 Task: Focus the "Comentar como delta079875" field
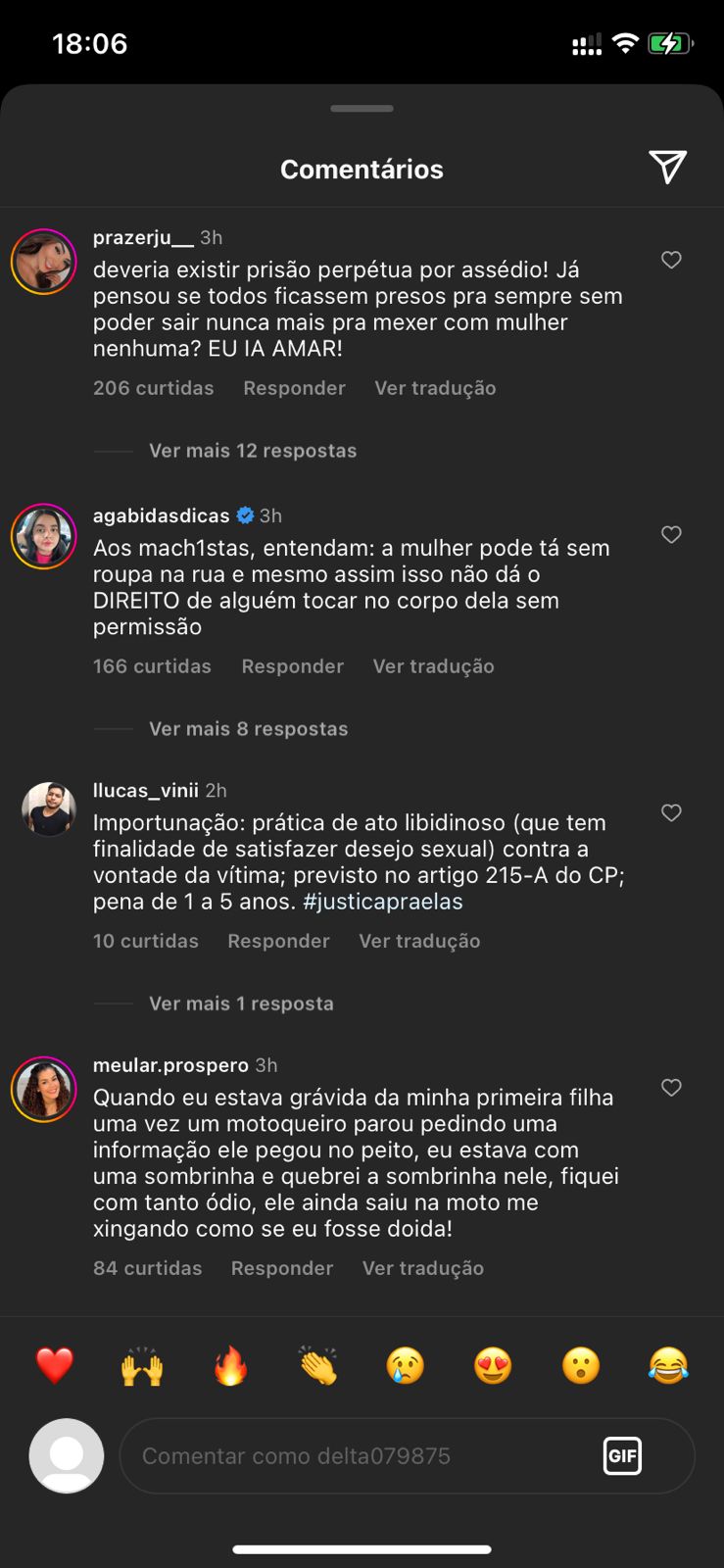pyautogui.click(x=362, y=1455)
